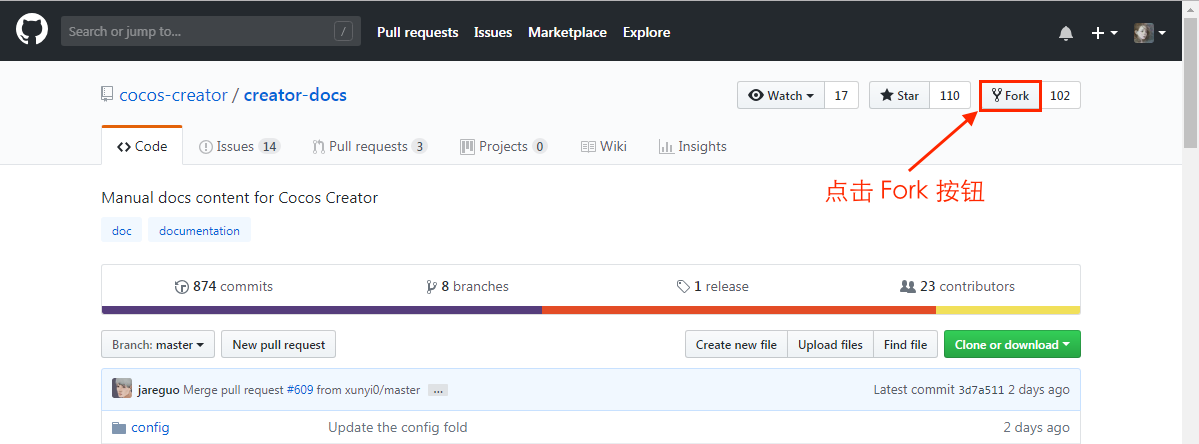The width and height of the screenshot is (1199, 444).
Task: Open the Branch: master dropdown
Action: [158, 345]
